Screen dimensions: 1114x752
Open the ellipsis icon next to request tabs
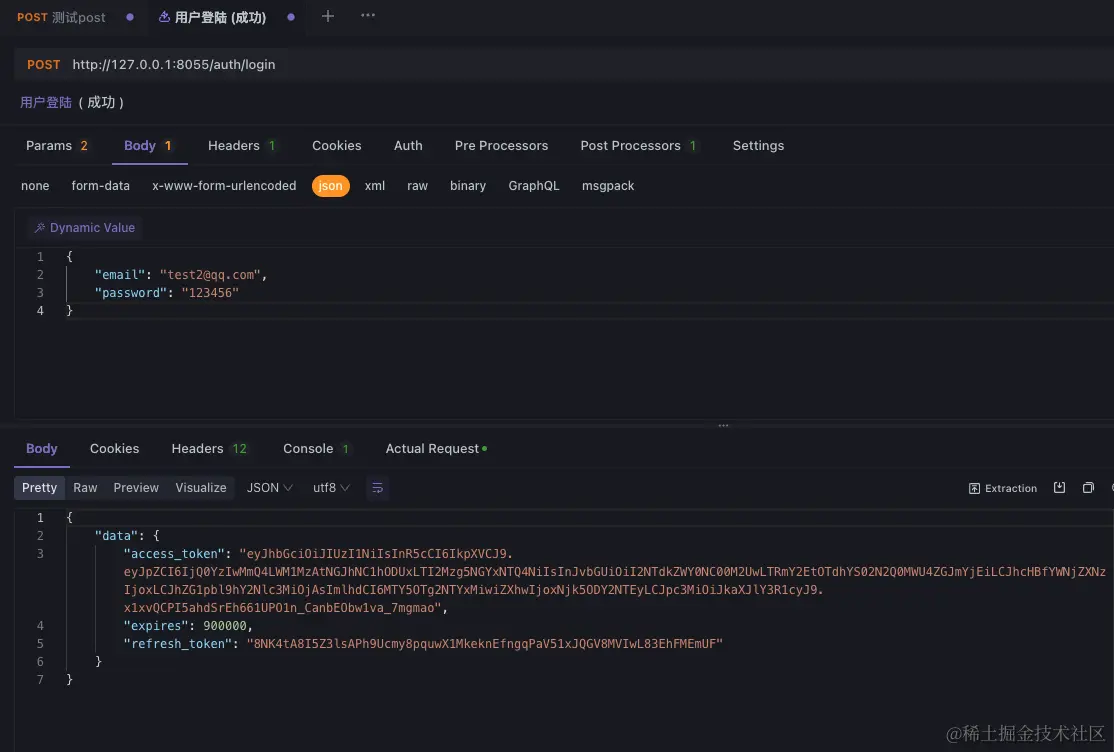click(x=367, y=16)
